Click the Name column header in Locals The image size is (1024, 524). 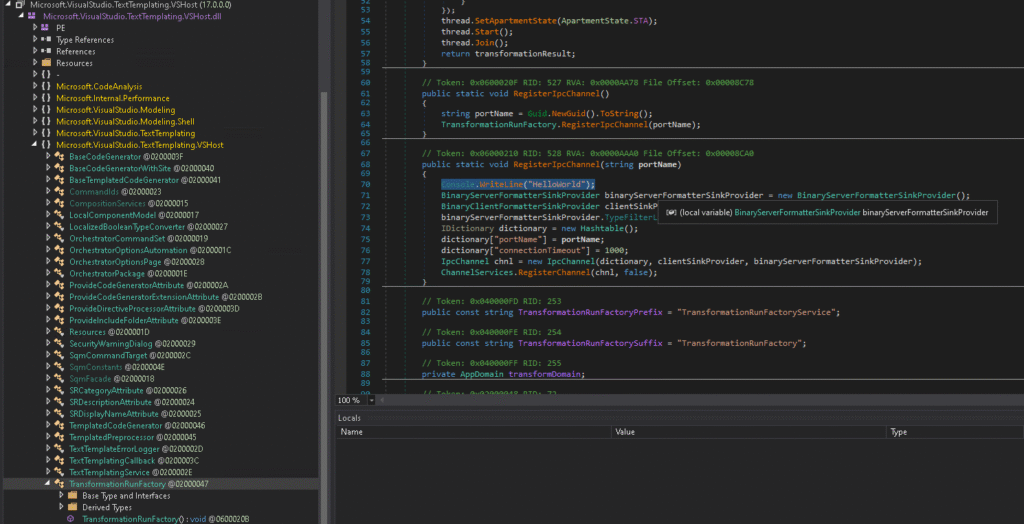[x=474, y=432]
